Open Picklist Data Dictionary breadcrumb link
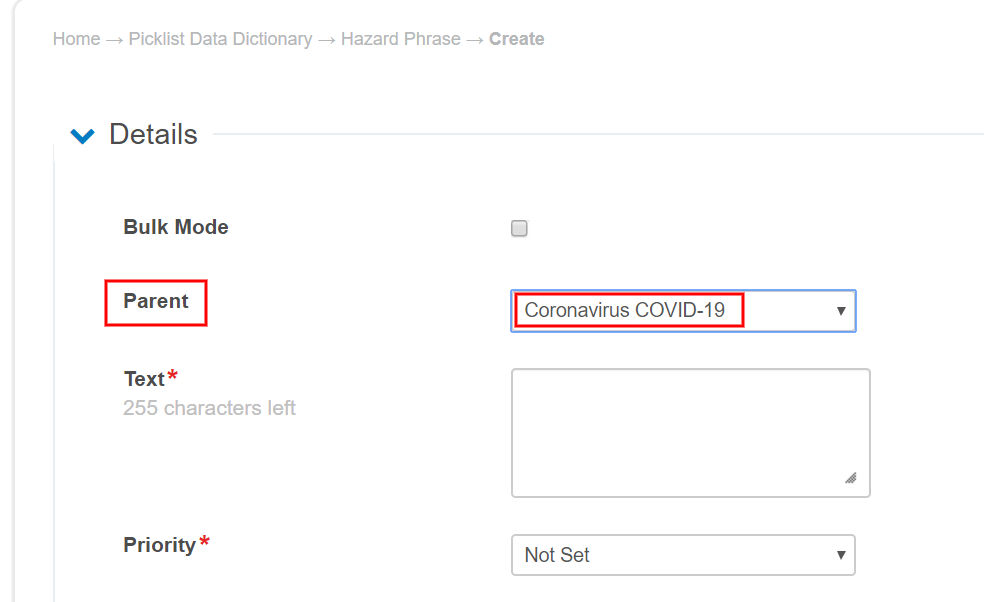Viewport: 984px width, 602px height. click(220, 39)
